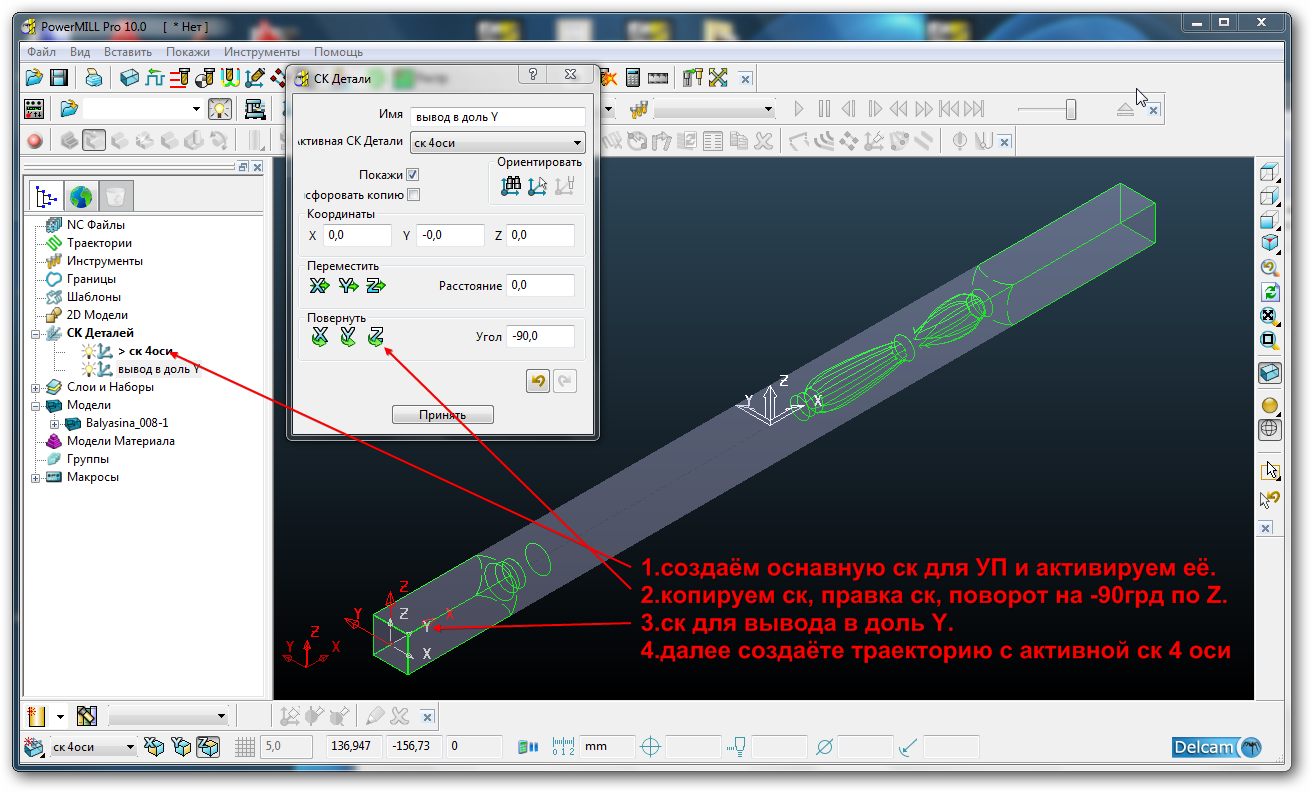Expand the Balyasina_008-1 model node
The image size is (1312, 792).
click(55, 423)
